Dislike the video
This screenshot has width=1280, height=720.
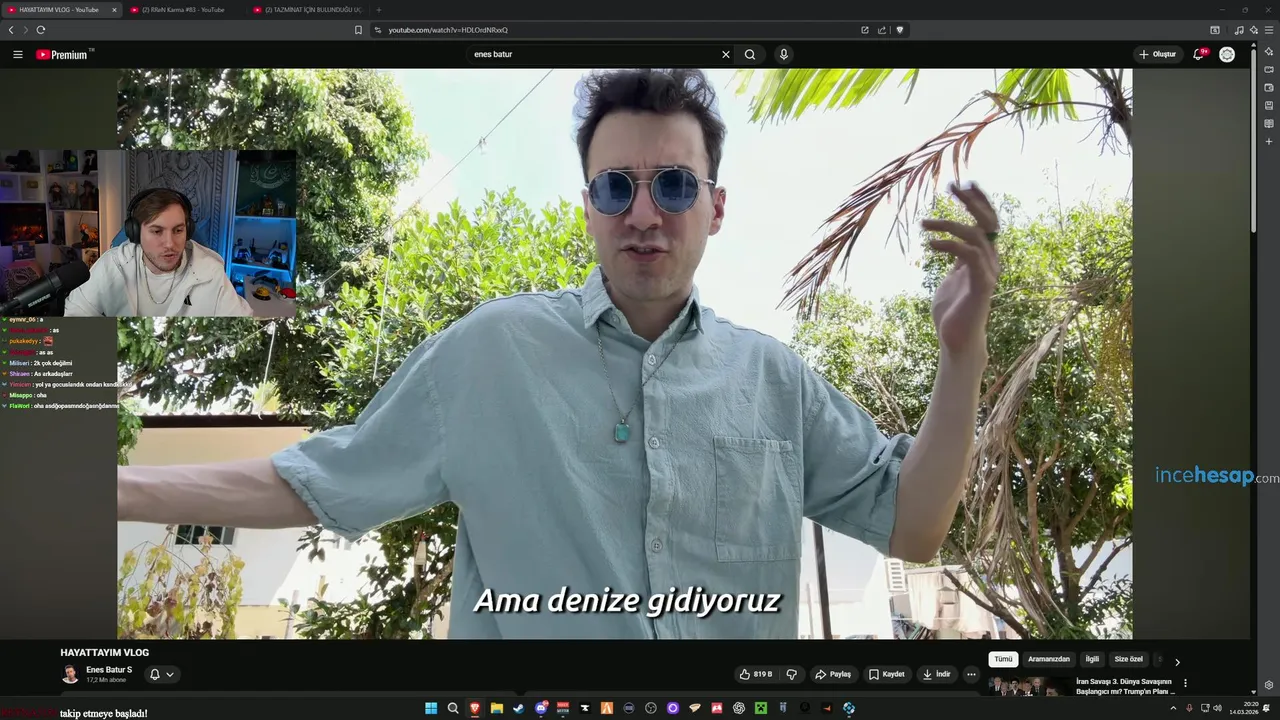792,674
